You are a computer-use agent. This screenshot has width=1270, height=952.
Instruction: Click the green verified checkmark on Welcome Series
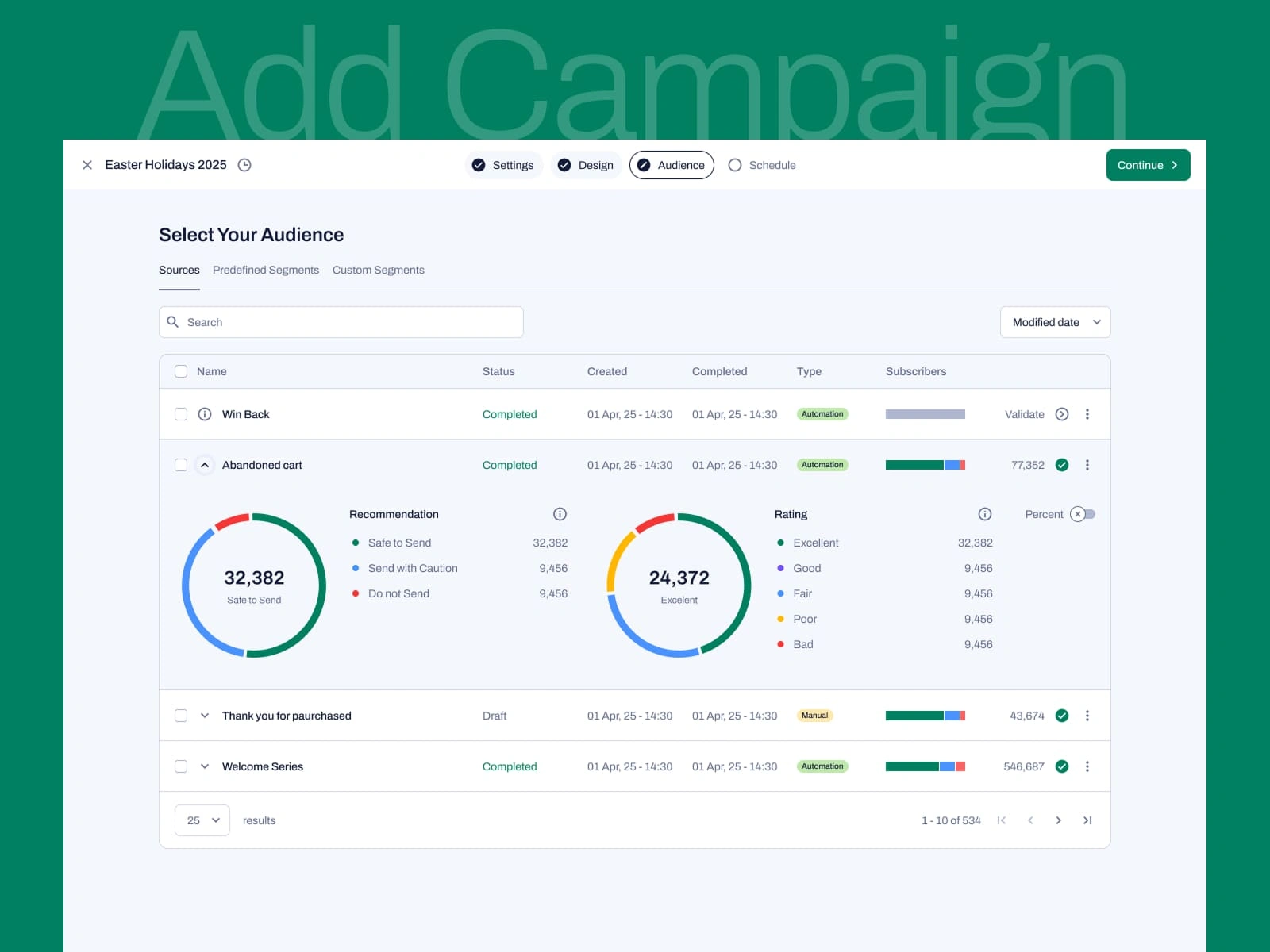[x=1062, y=766]
